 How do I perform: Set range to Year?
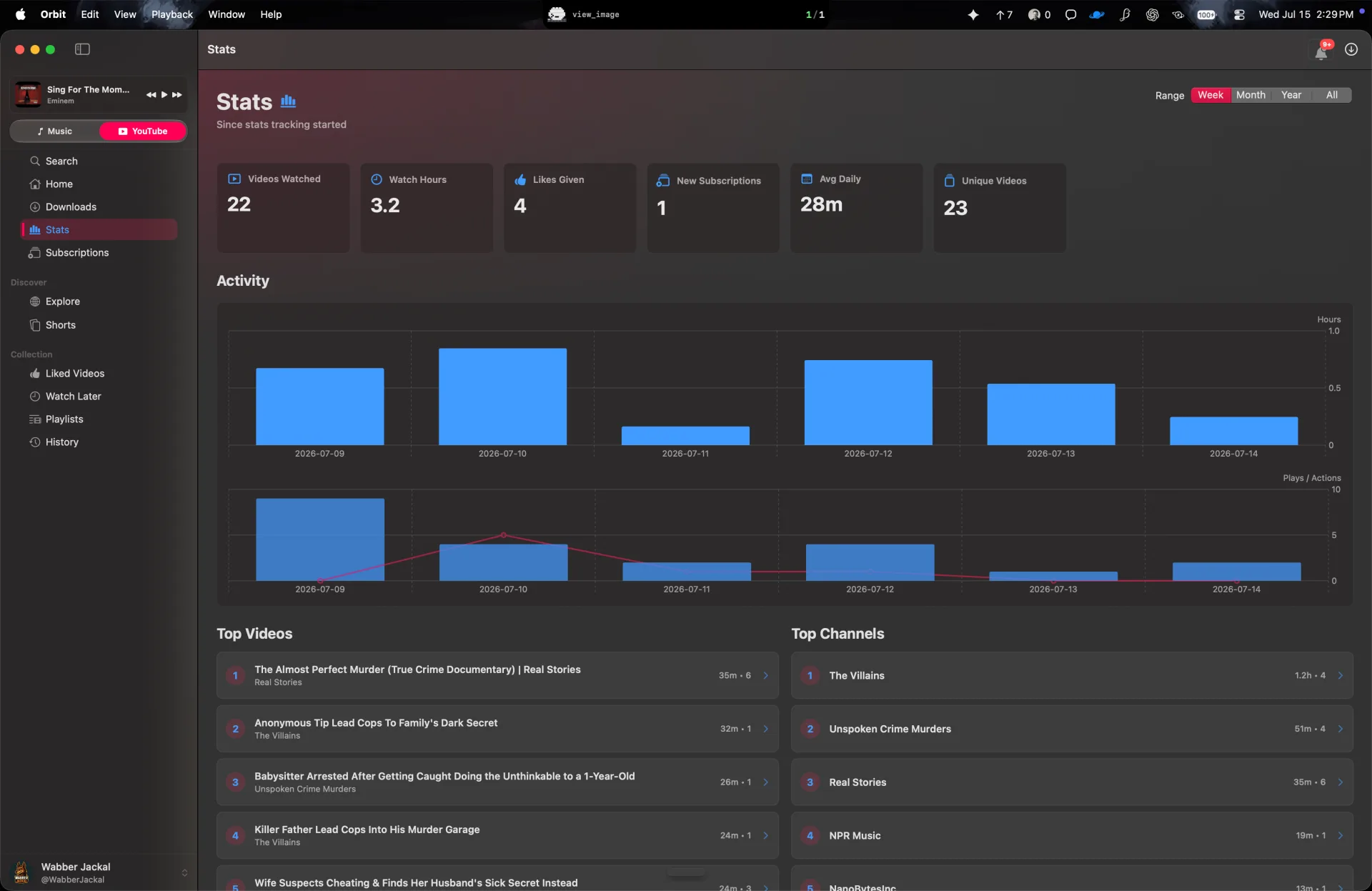coord(1291,95)
